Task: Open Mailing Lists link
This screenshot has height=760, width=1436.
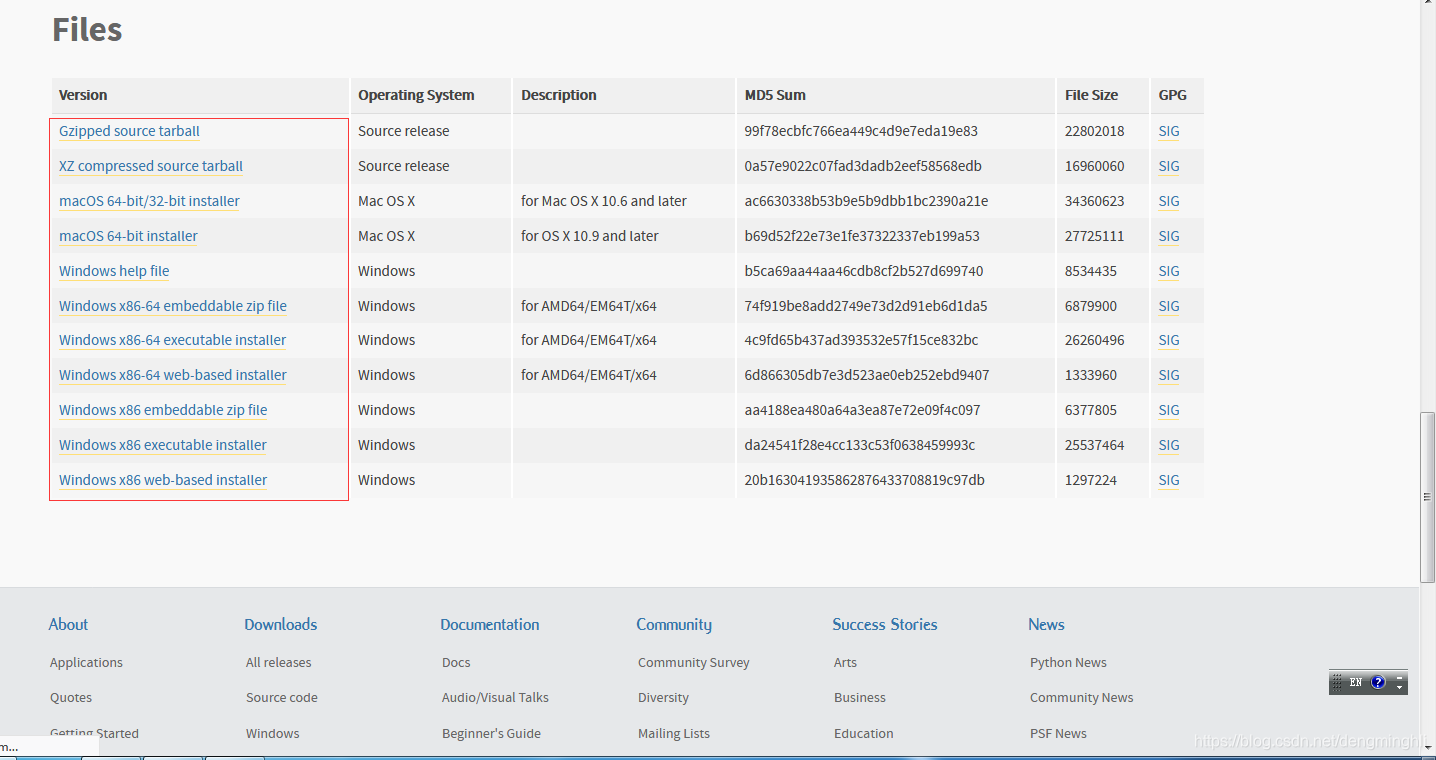Action: 674,733
